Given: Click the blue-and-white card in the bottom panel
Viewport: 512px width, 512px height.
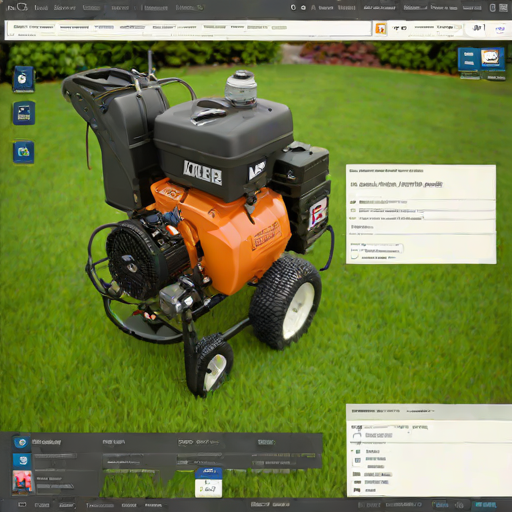Looking at the screenshot, I should 208,482.
